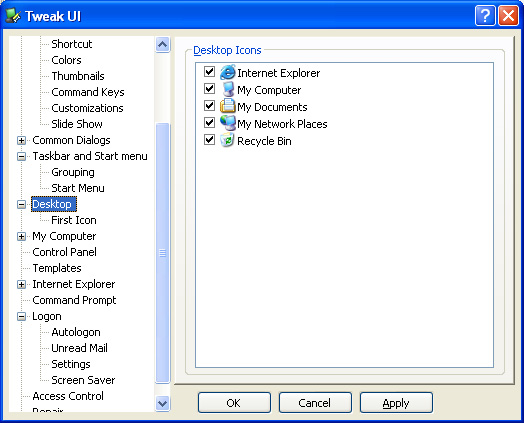Uncheck the My Documents checkbox
Image resolution: width=524 pixels, height=423 pixels.
209,105
